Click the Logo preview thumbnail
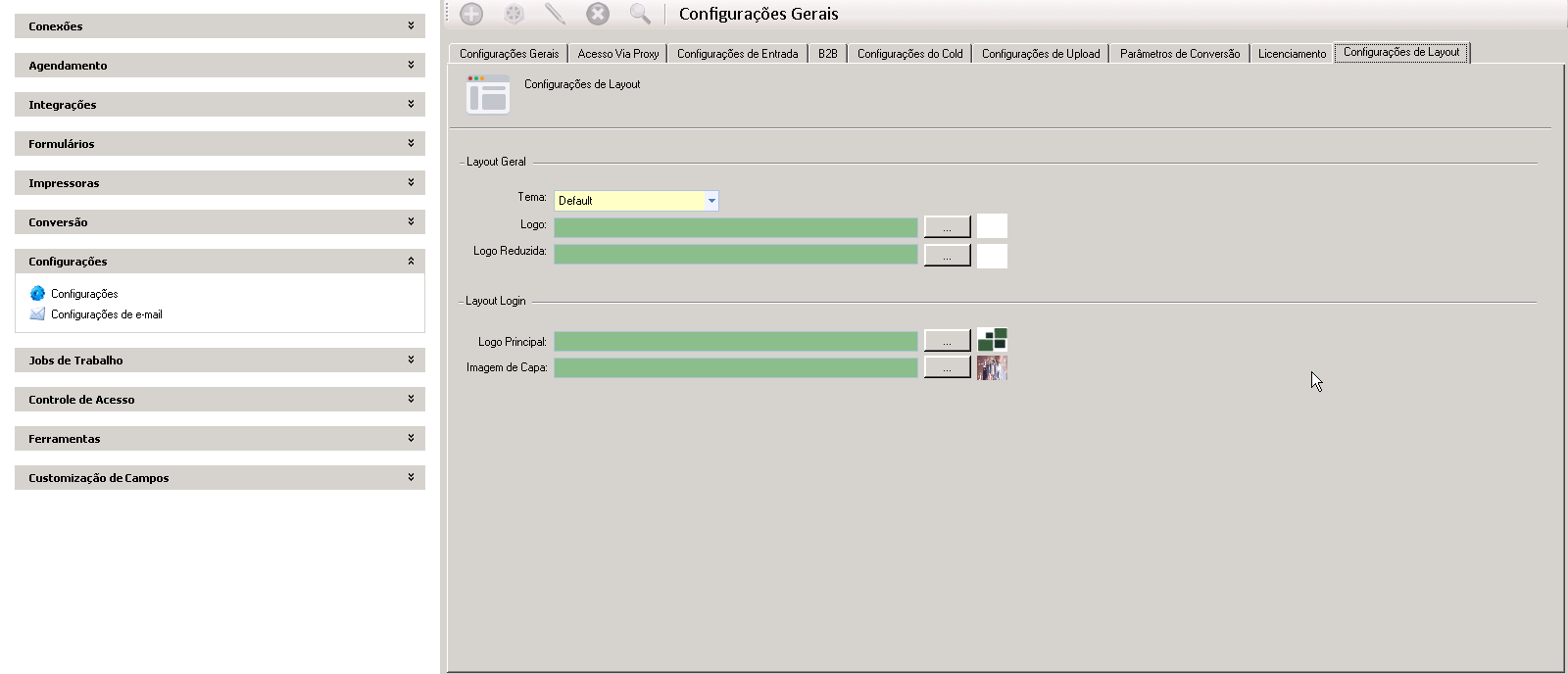Screen dimensions: 1568x674 [992, 226]
